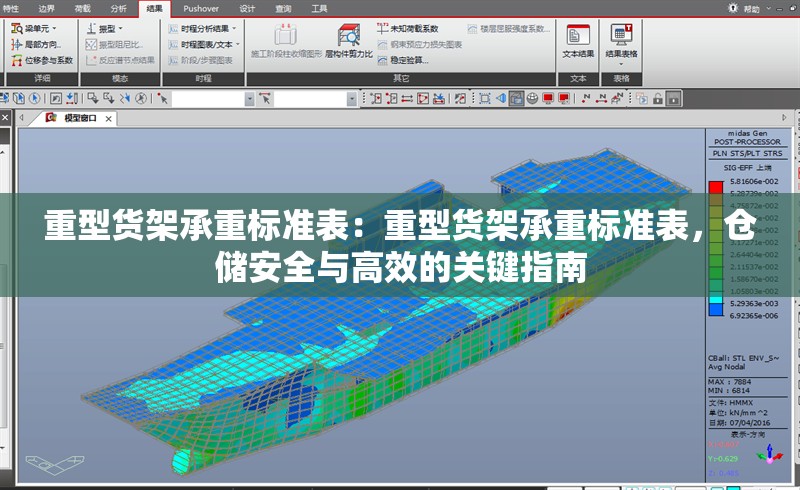Close the 模型窗口 document tab

pyautogui.click(x=106, y=119)
